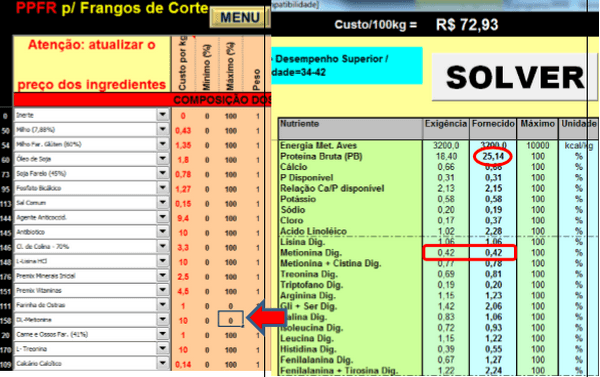Open the Óleo de Soja dropdown arrow
This screenshot has width=600, height=377.
pyautogui.click(x=163, y=158)
